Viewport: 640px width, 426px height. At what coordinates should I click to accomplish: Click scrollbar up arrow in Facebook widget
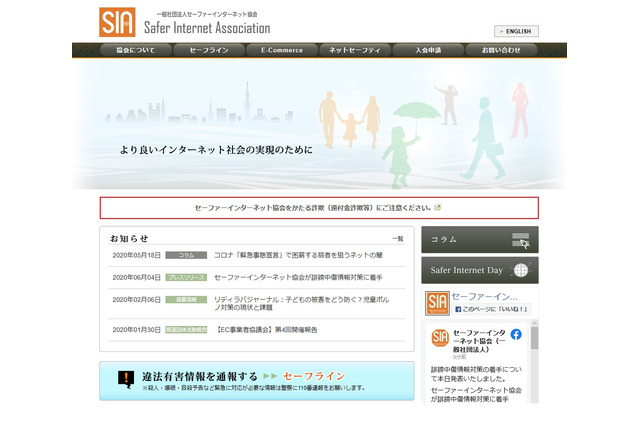(x=534, y=323)
